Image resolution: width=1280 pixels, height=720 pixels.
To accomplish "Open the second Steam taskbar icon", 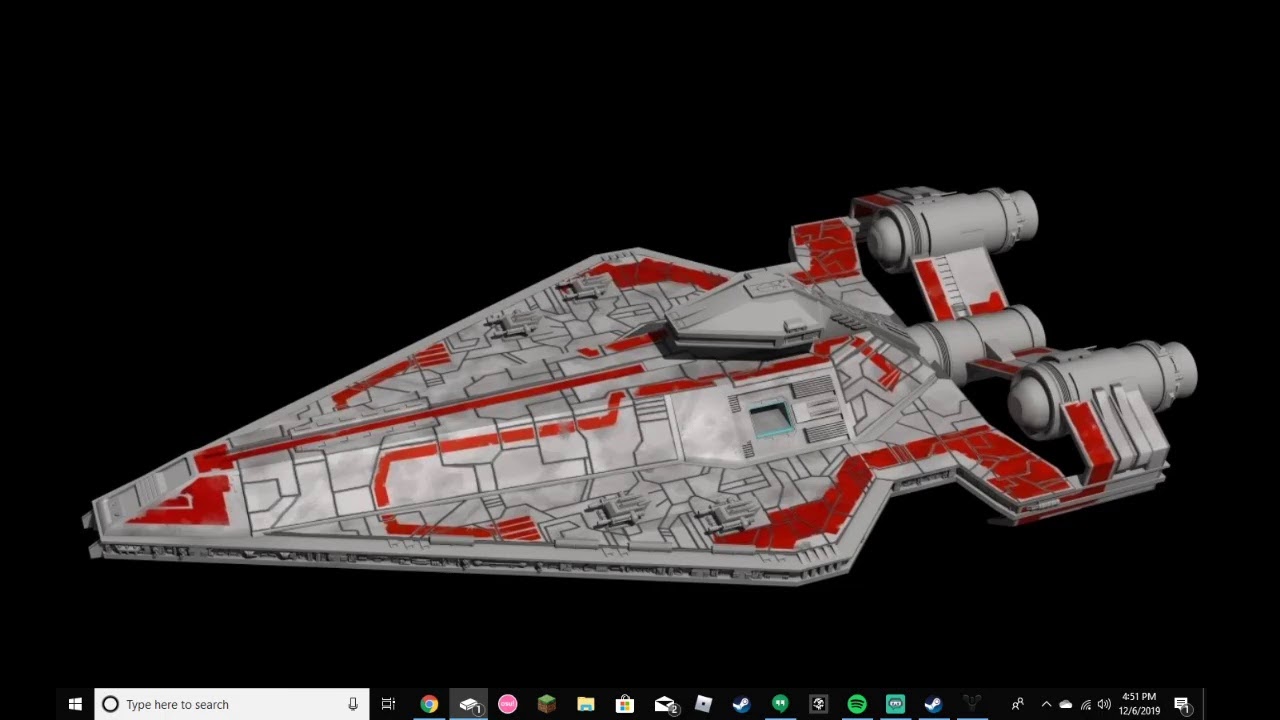I will click(x=933, y=704).
